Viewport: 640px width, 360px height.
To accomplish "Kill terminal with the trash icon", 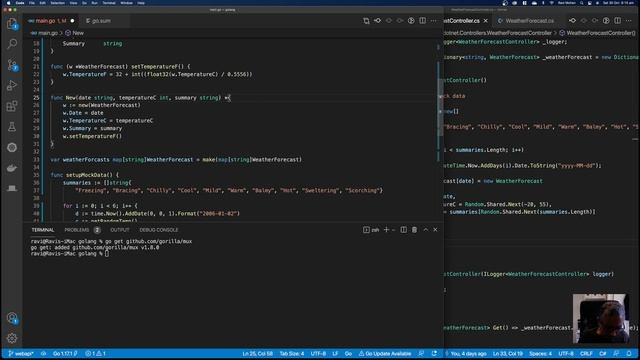I will [x=414, y=230].
